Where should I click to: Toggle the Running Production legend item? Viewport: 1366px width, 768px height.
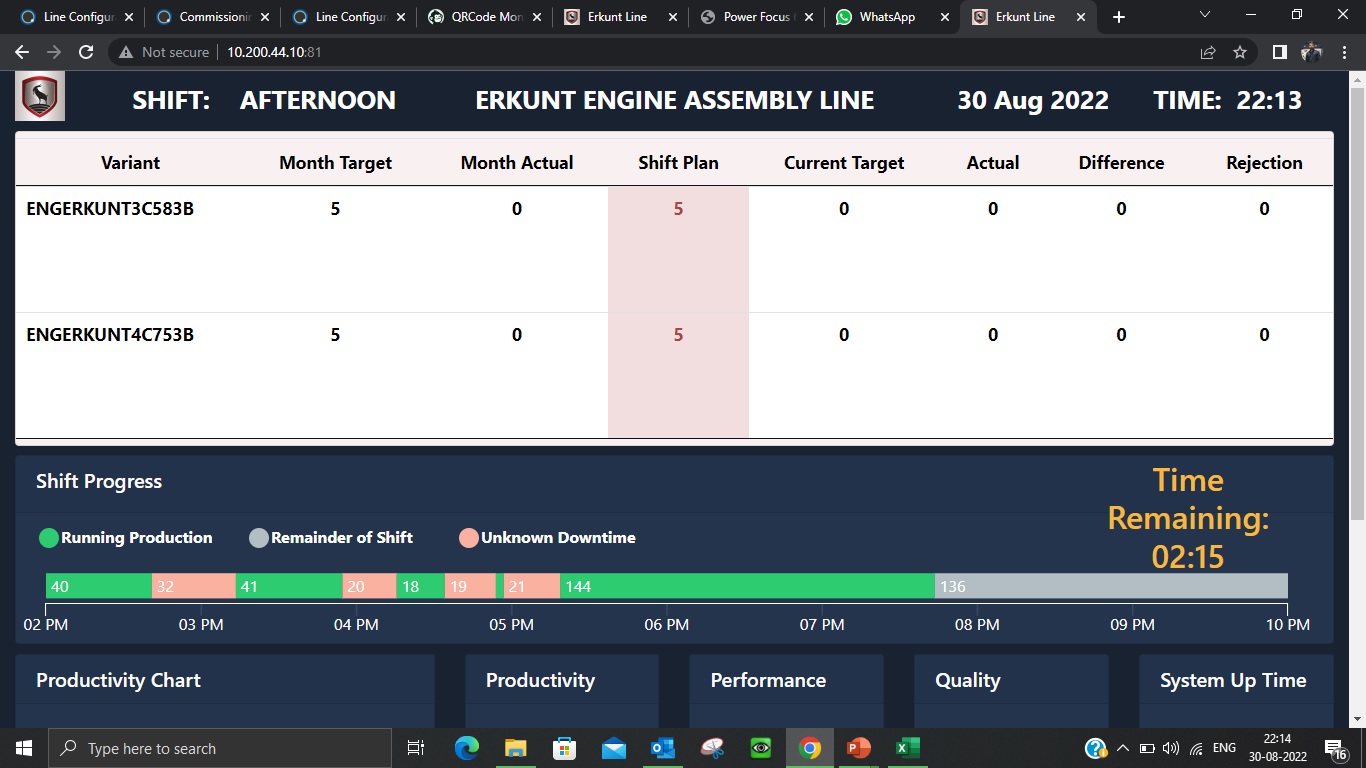pyautogui.click(x=126, y=538)
